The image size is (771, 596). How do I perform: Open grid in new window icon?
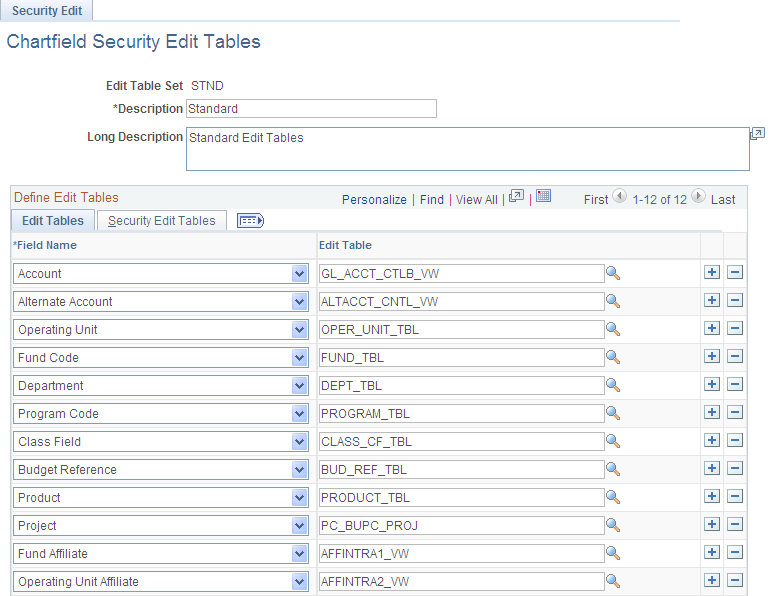click(516, 196)
